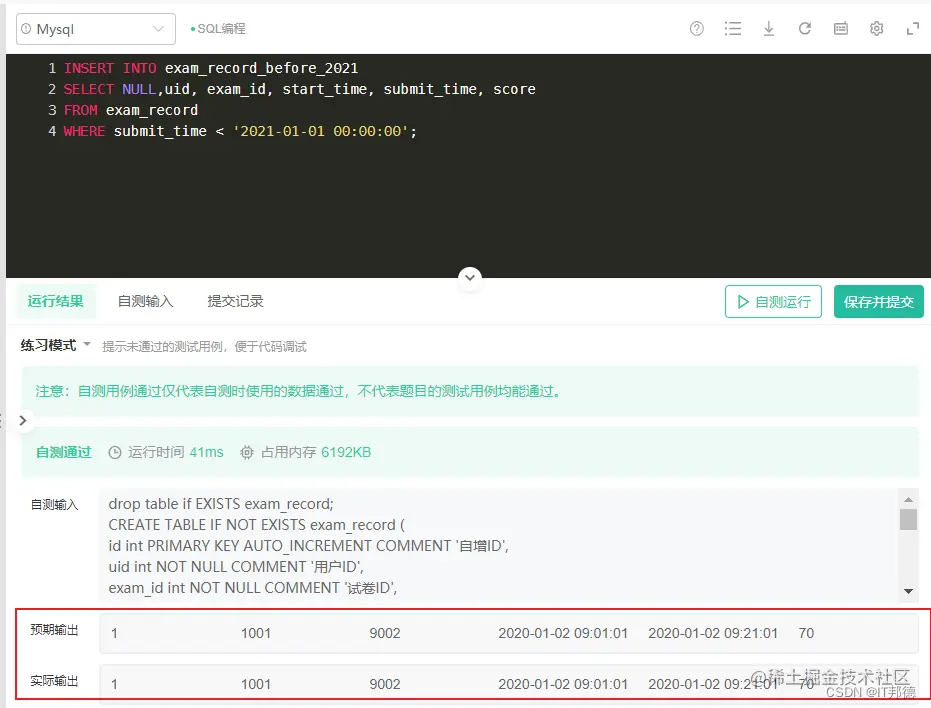Click the 保存并提交 button
This screenshot has height=708, width=931.
pyautogui.click(x=879, y=302)
